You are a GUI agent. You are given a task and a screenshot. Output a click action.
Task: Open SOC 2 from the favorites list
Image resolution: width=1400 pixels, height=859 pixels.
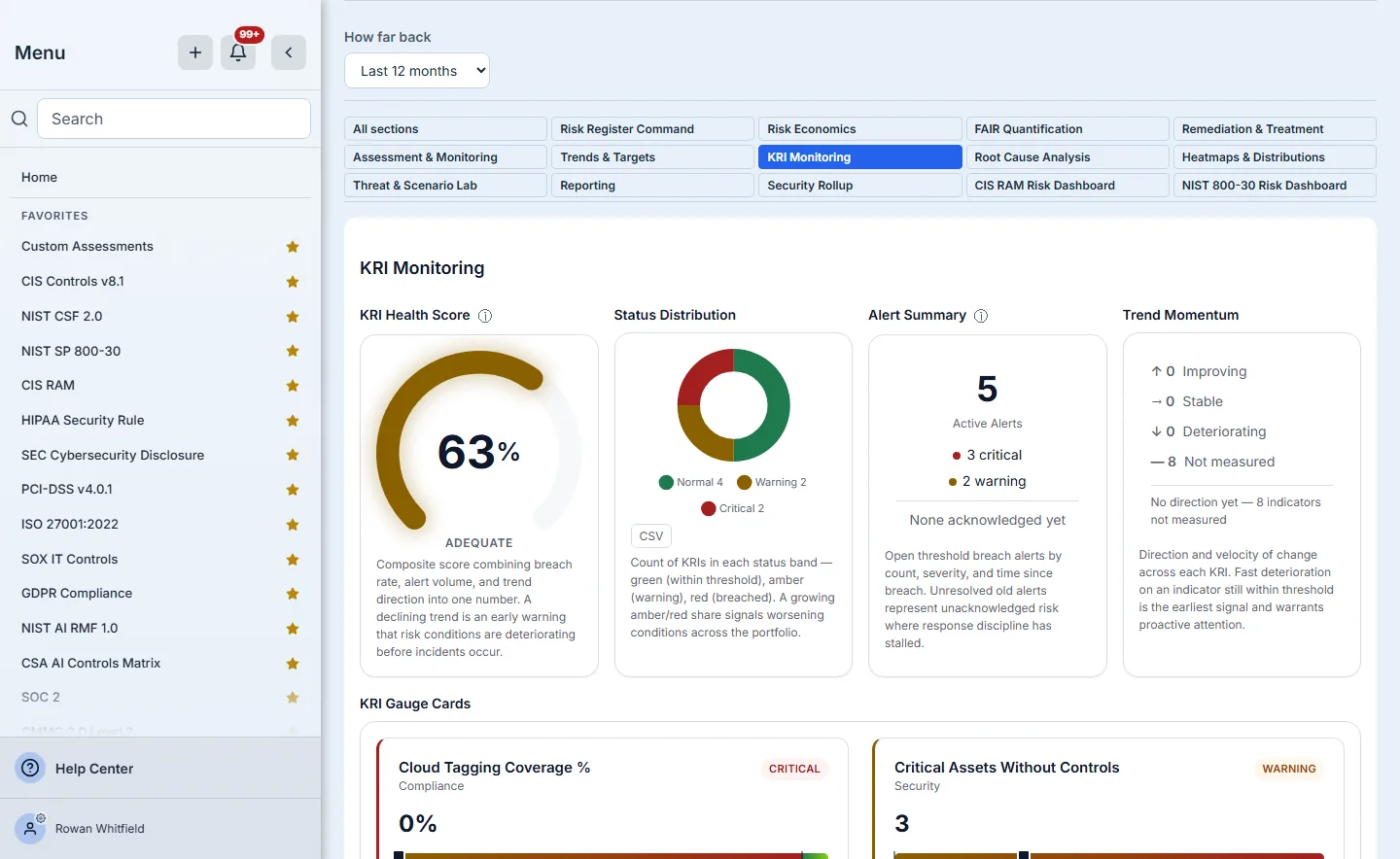(x=41, y=698)
